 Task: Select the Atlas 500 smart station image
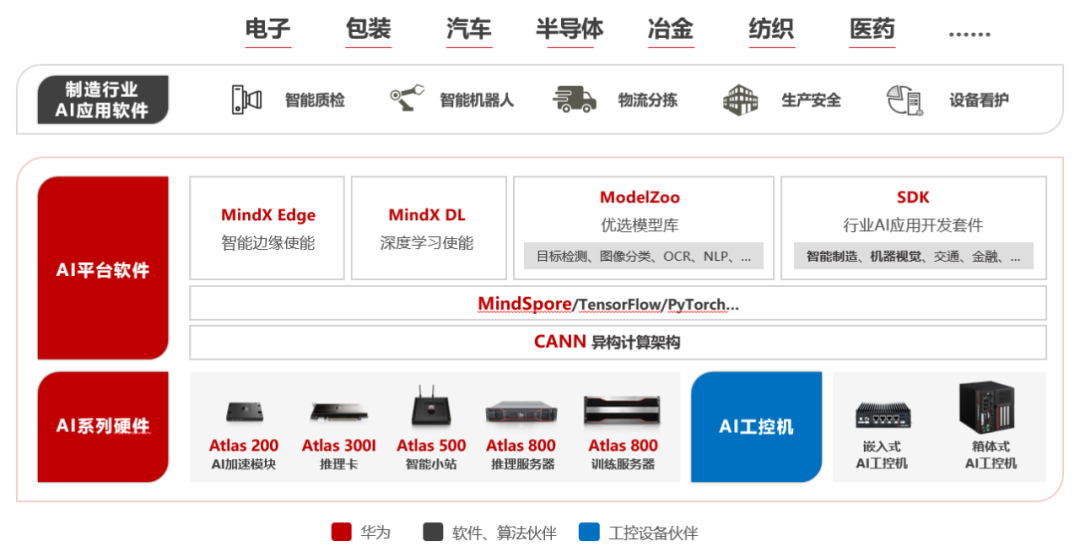click(x=431, y=406)
